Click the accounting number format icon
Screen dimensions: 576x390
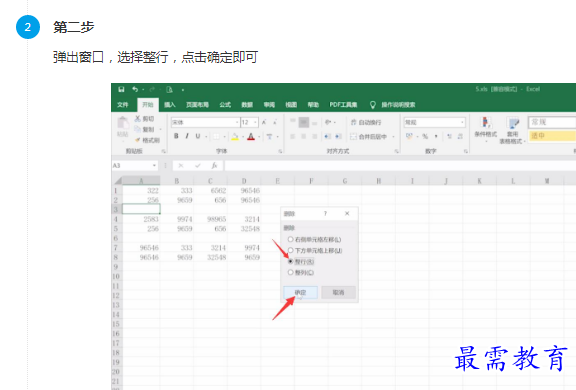click(409, 136)
